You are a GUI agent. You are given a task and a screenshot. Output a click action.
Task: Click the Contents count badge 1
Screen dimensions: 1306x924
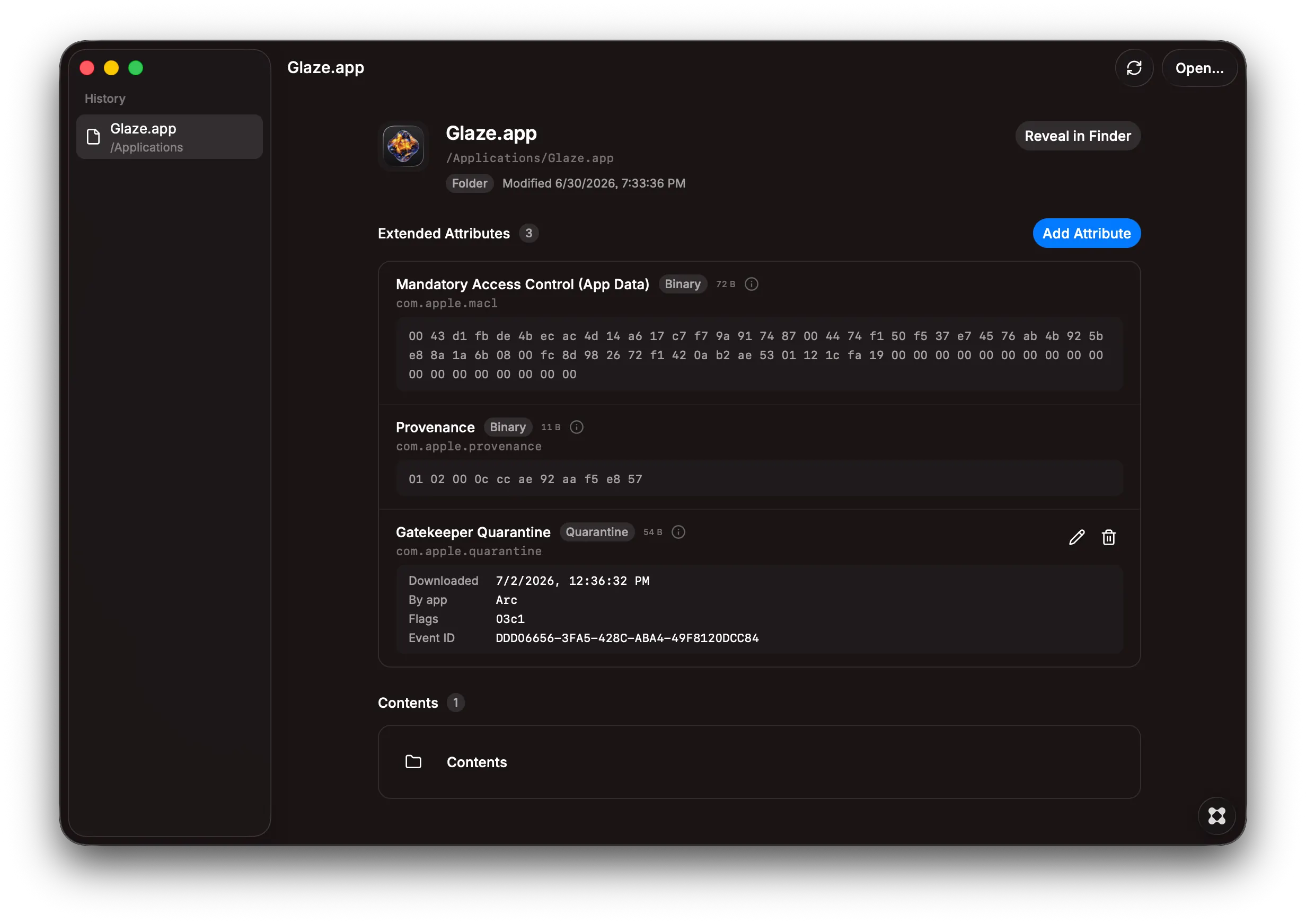tap(455, 703)
